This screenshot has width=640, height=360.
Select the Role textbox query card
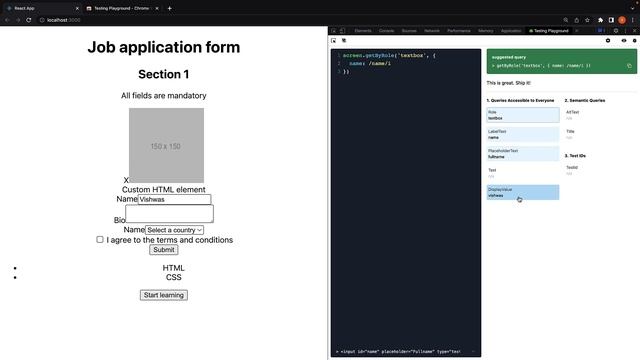click(x=523, y=115)
